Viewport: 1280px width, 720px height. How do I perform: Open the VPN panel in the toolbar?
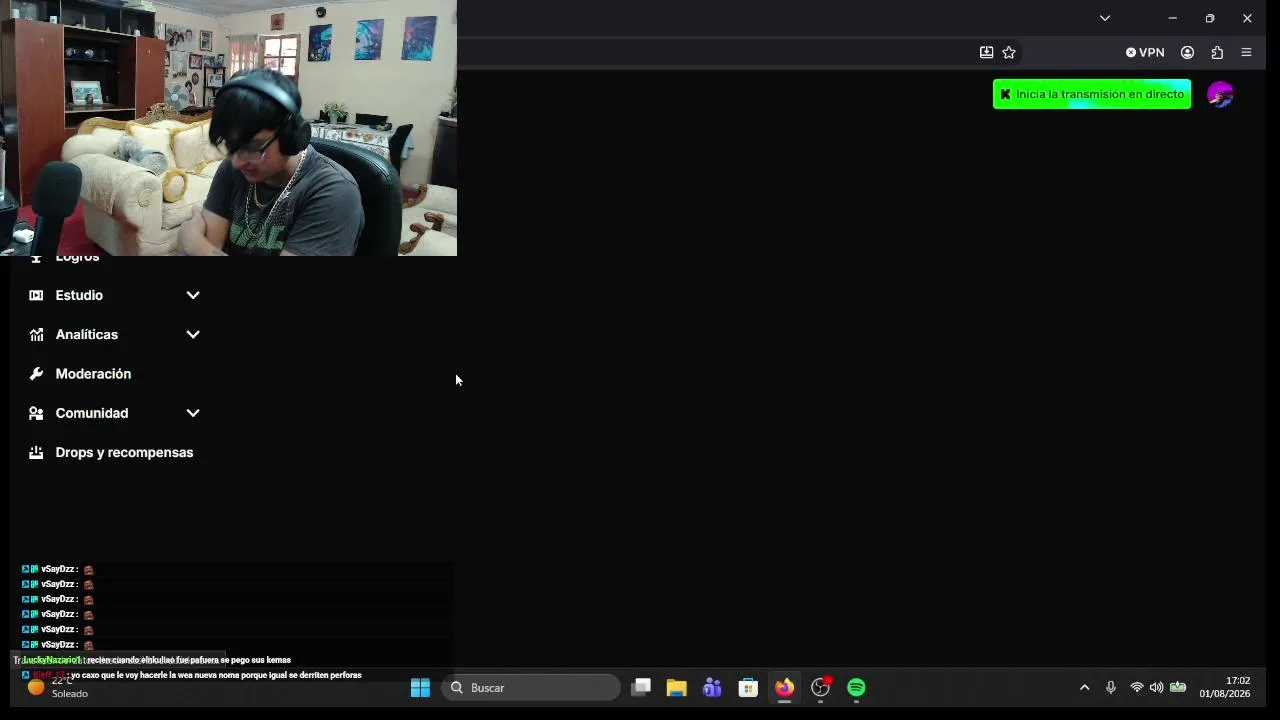[1145, 52]
